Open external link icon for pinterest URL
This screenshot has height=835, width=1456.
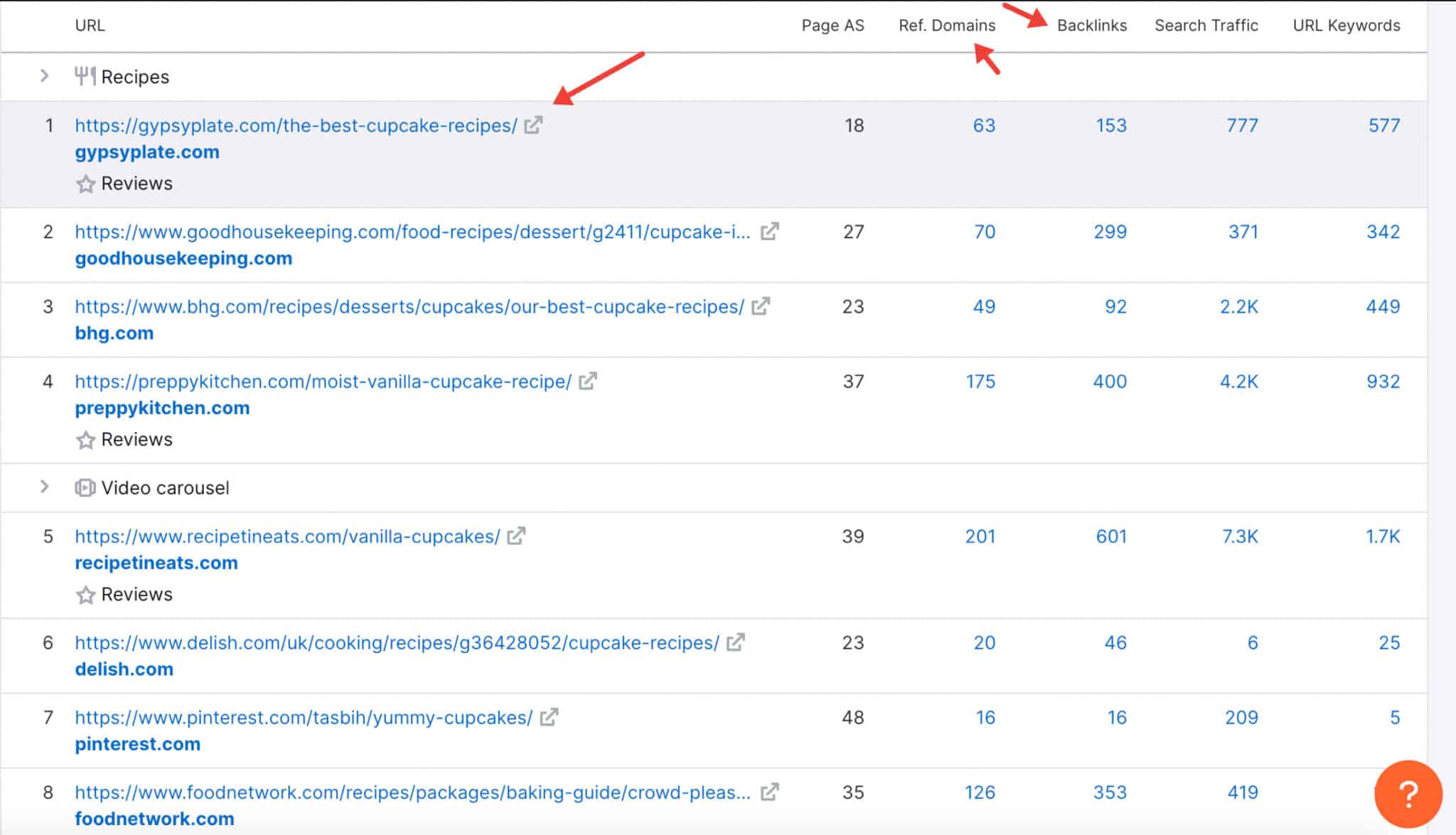coord(549,718)
